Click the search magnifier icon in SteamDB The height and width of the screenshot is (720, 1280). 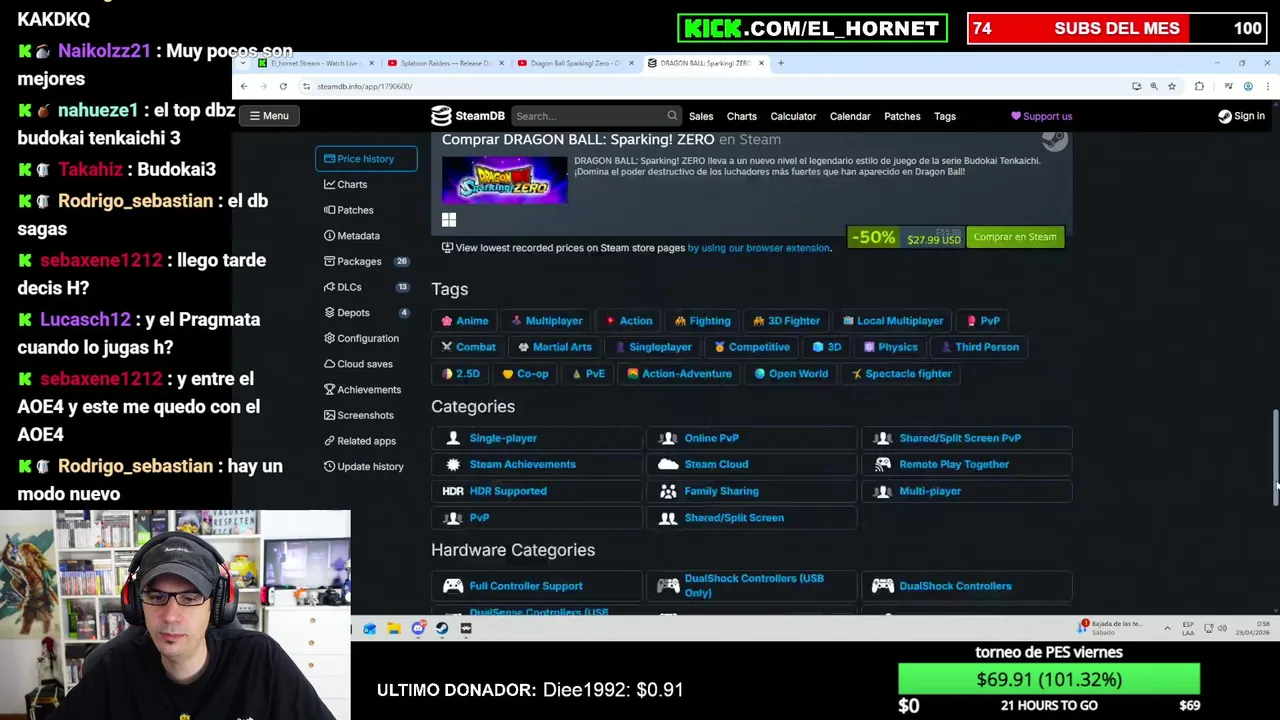(672, 116)
